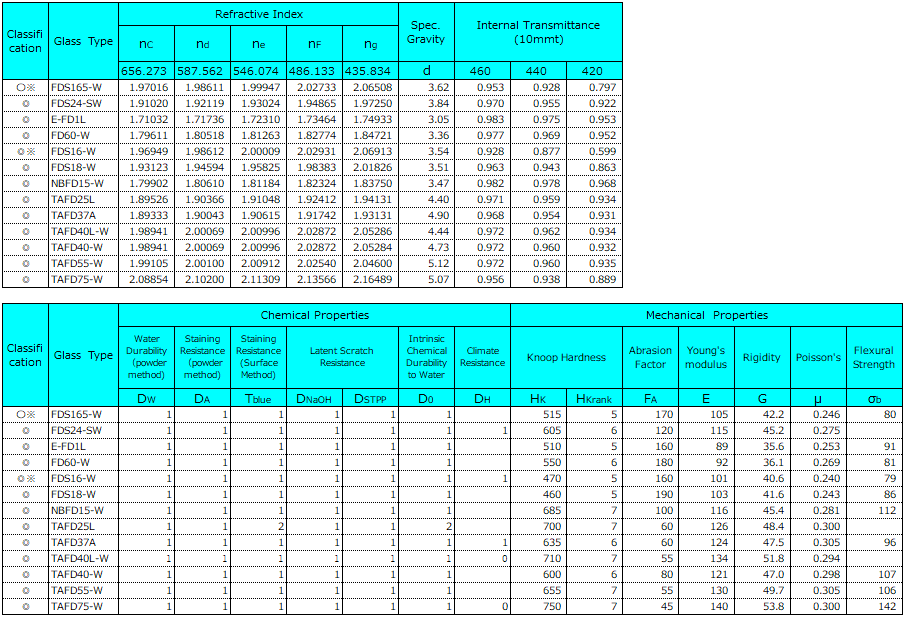
Task: Click the value 2.16489
Action: pos(372,279)
